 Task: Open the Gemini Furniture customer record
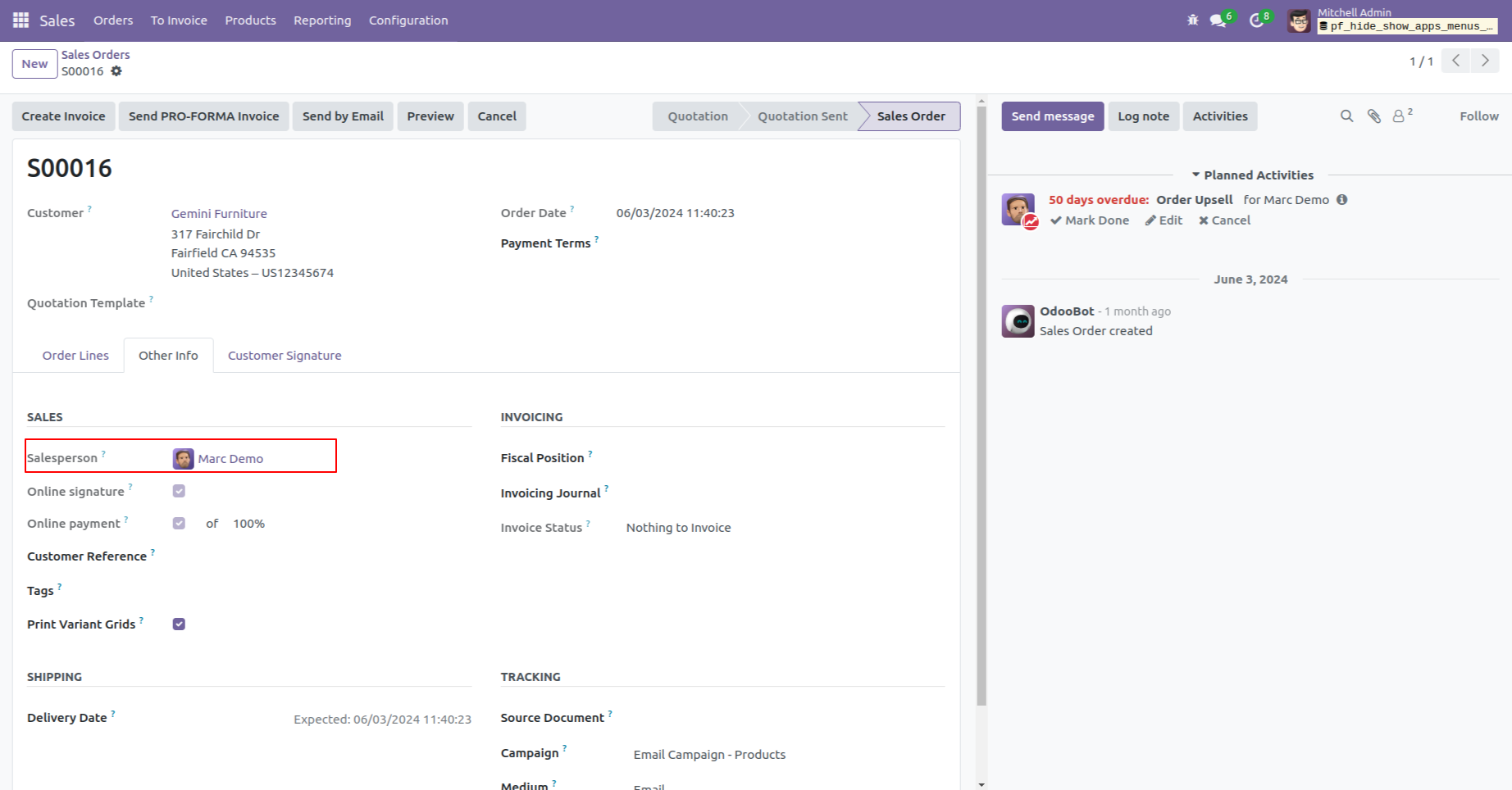tap(218, 213)
